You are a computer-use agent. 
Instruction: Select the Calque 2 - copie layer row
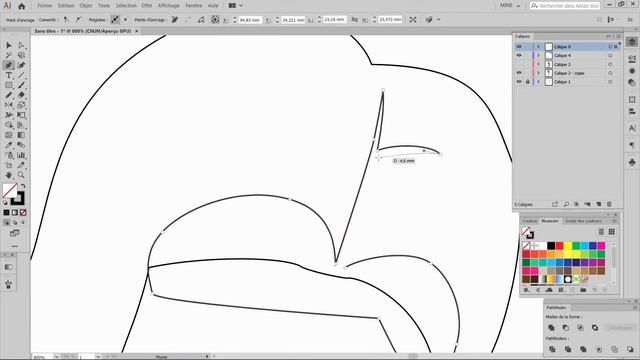click(567, 73)
